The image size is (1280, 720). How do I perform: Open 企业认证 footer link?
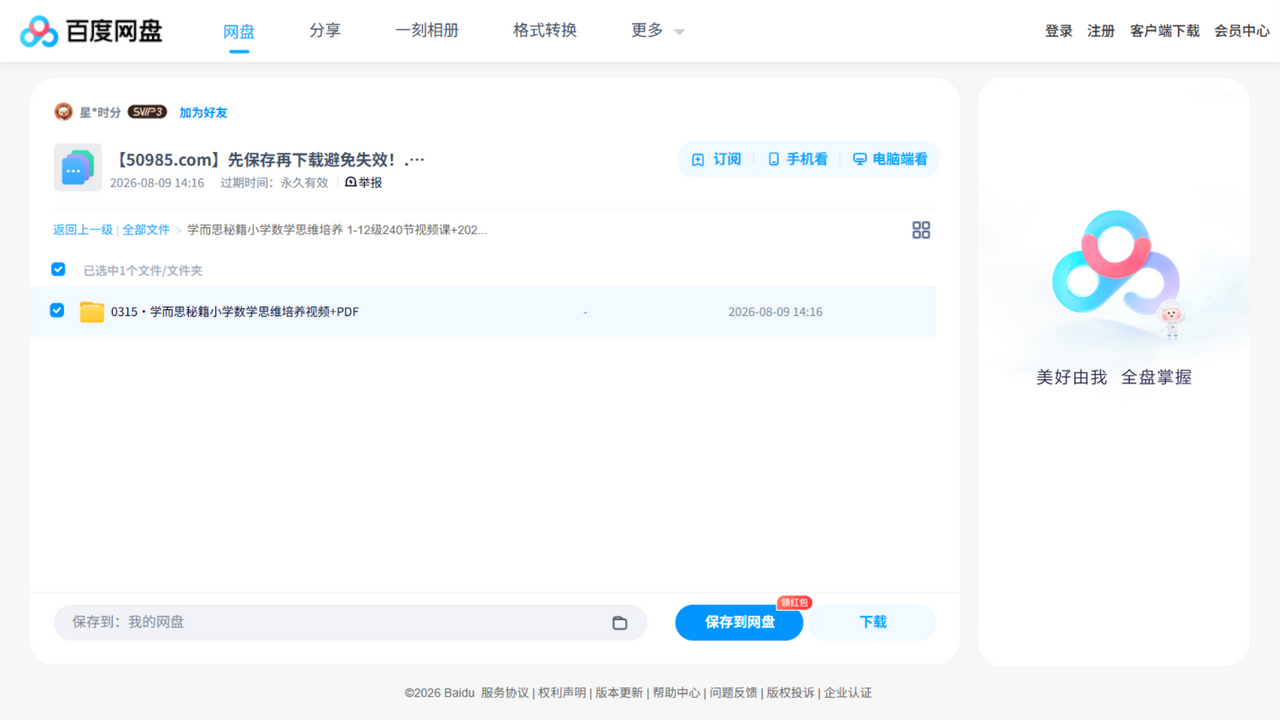tap(848, 693)
